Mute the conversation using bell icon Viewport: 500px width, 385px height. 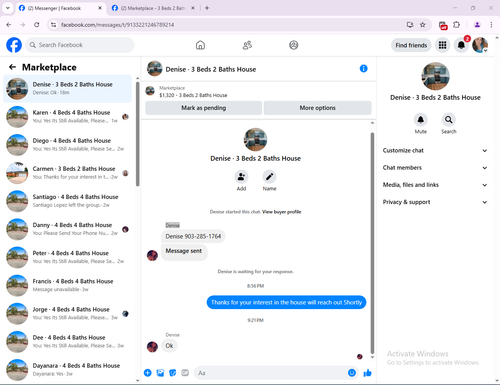[x=421, y=119]
